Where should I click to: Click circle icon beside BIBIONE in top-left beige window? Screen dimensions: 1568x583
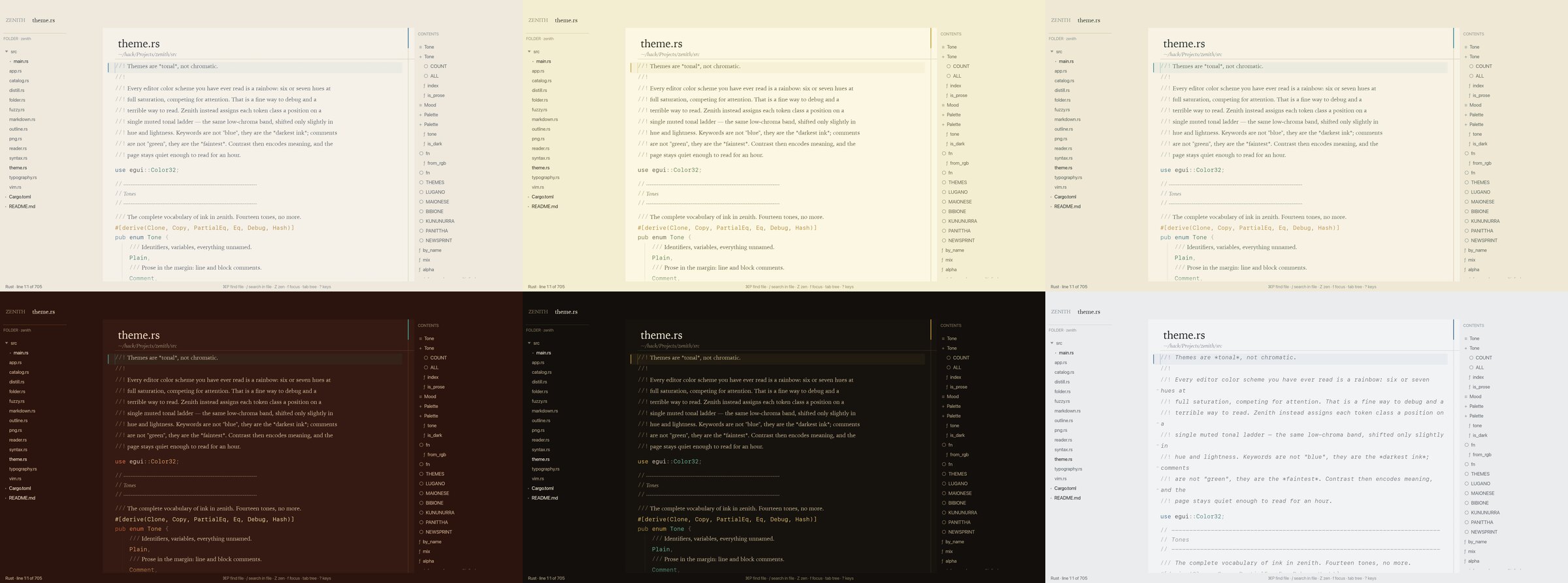[x=421, y=212]
